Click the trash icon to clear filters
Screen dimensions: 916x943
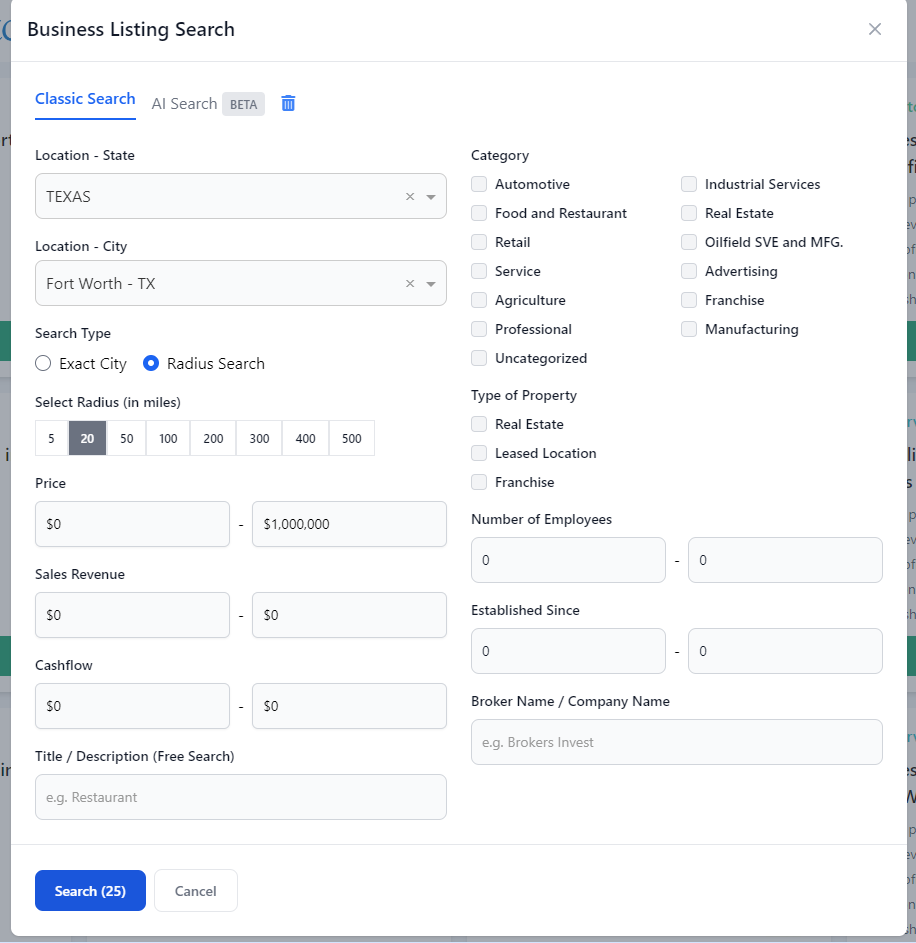(x=288, y=104)
